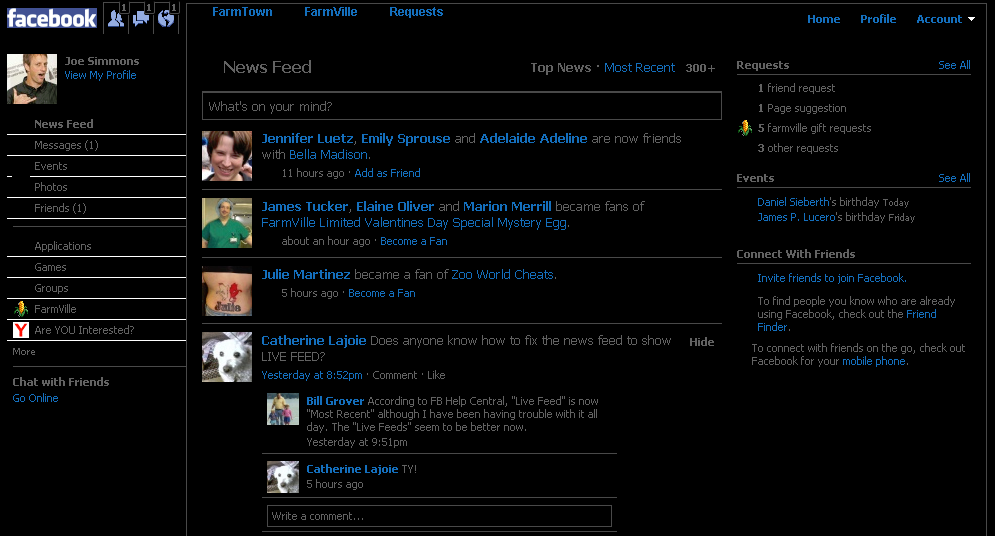Open Bill Grover profile link
Image resolution: width=995 pixels, height=536 pixels.
[x=335, y=401]
